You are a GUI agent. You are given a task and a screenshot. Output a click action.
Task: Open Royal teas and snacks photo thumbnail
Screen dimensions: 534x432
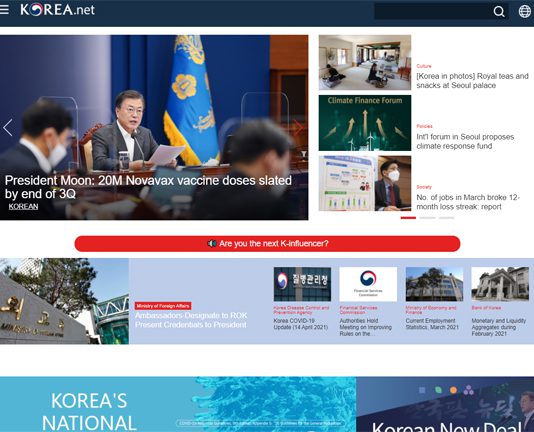(x=365, y=62)
